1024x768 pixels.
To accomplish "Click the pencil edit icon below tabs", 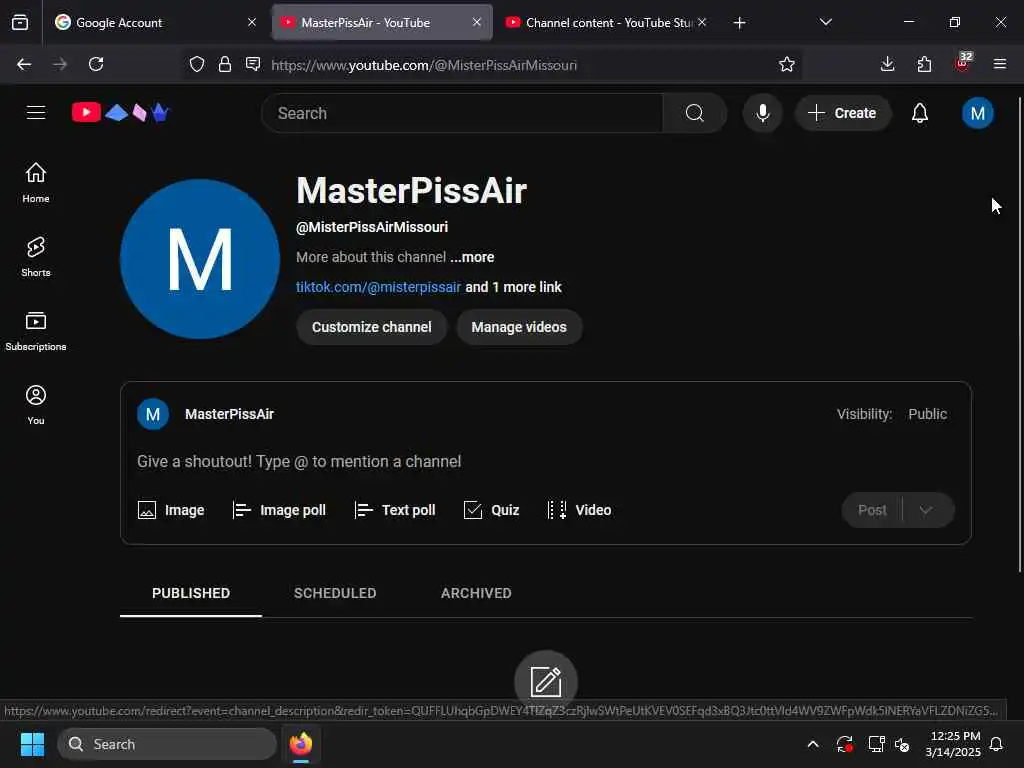I will [x=545, y=682].
